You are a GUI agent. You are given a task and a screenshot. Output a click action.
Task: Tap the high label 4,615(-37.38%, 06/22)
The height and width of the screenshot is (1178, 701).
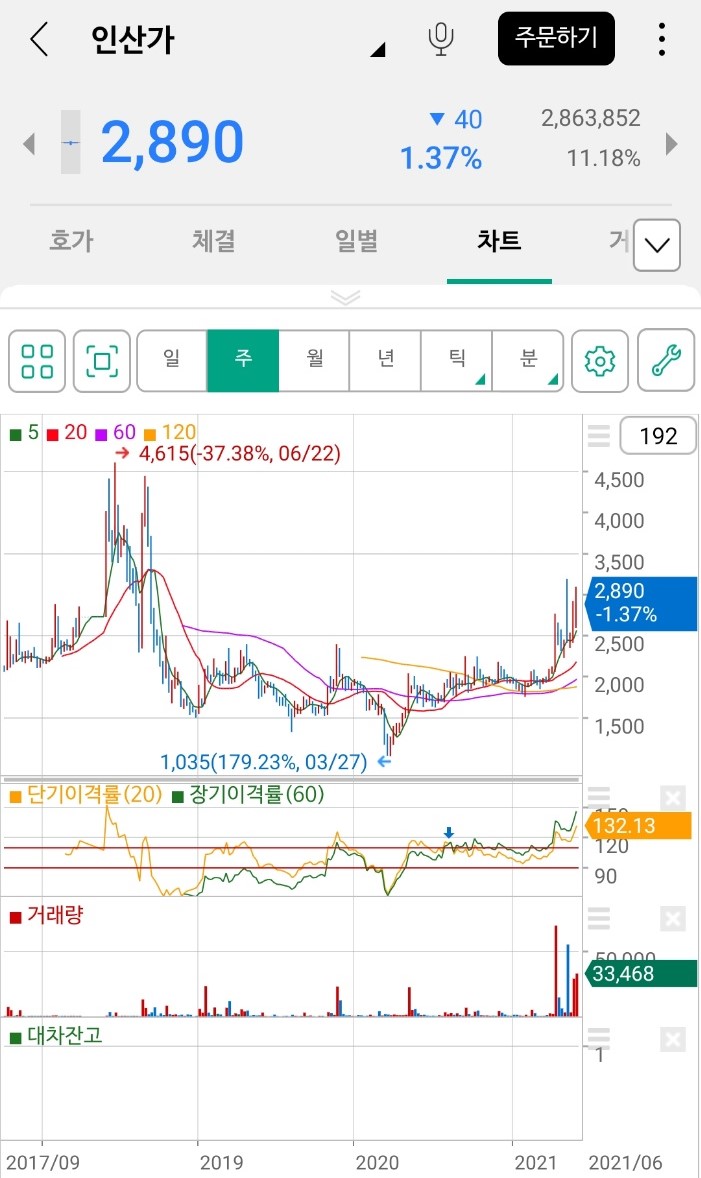pyautogui.click(x=240, y=454)
